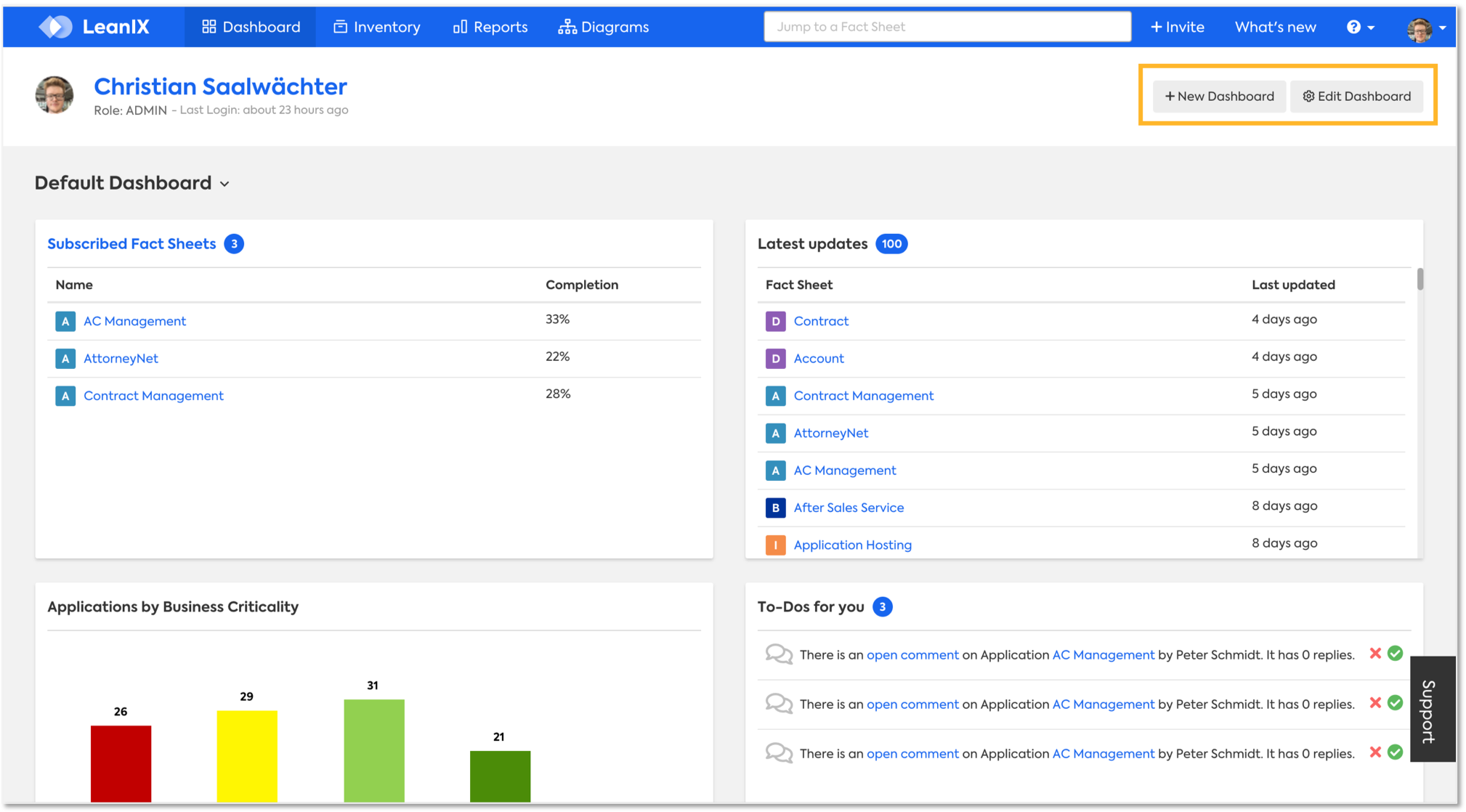Click the orange I icon beside Application Hosting

coord(775,545)
